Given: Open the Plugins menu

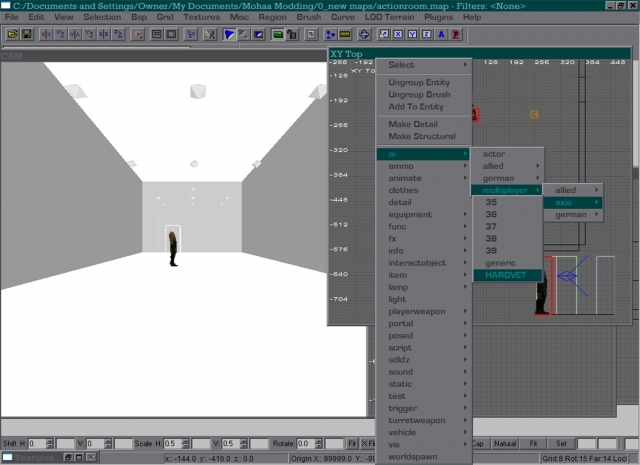Looking at the screenshot, I should (438, 17).
